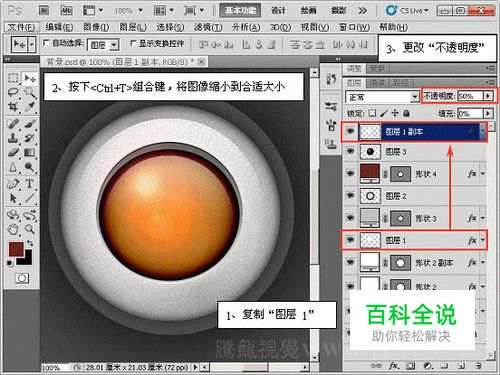Launch Bridge from the application bar

click(44, 11)
